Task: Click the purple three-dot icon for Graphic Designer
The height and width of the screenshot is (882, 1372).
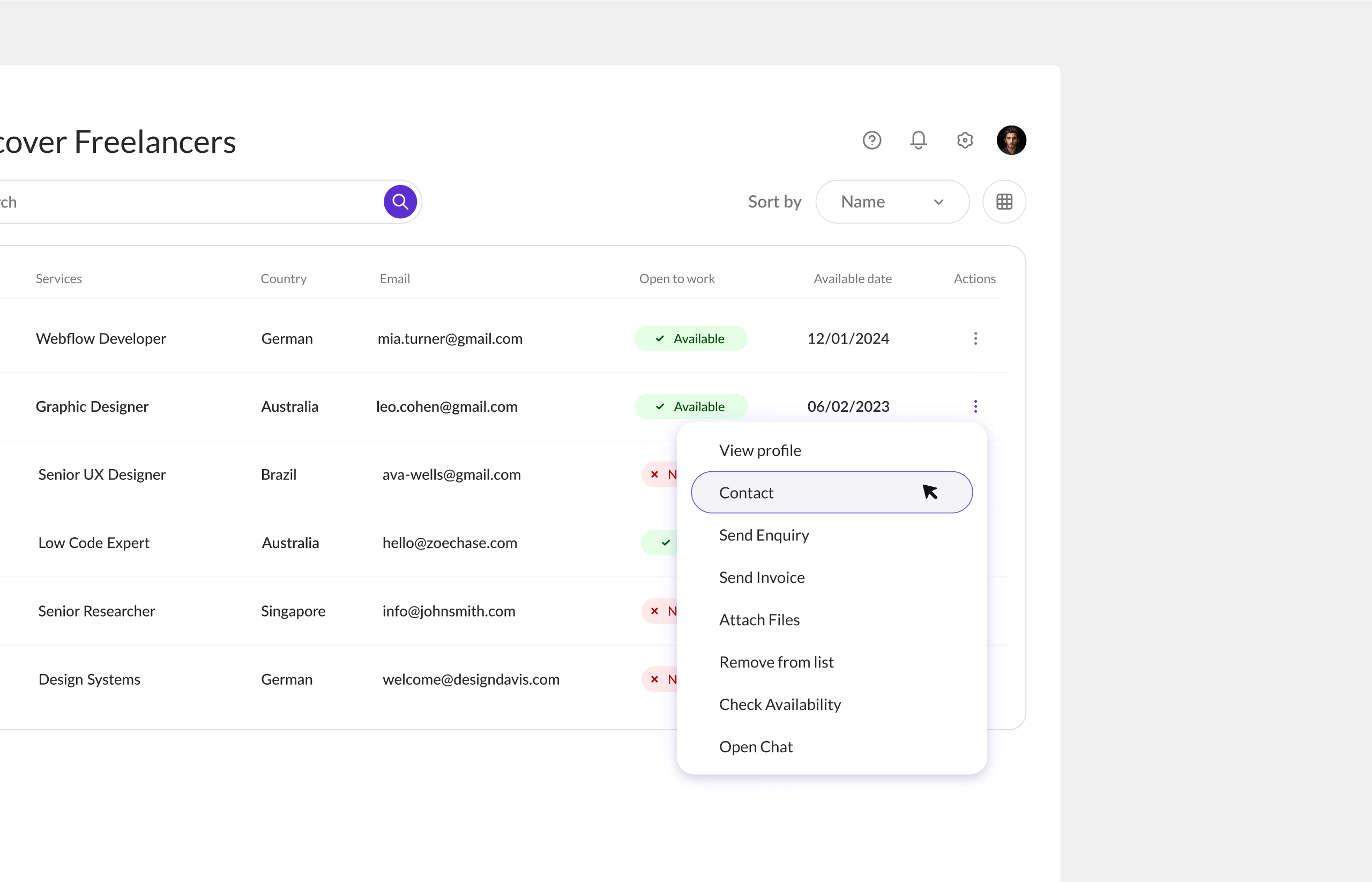Action: pyautogui.click(x=975, y=406)
